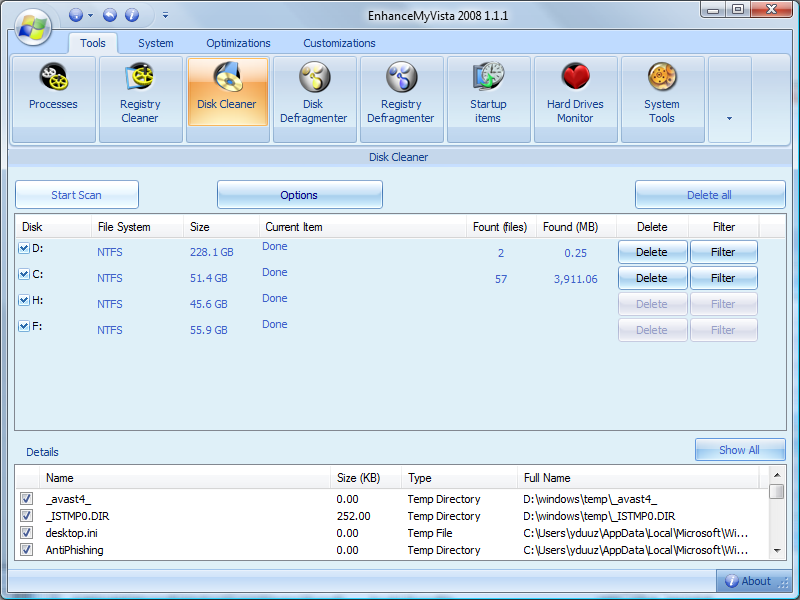Select the 51.4 GB size value
This screenshot has height=600, width=800.
click(209, 278)
